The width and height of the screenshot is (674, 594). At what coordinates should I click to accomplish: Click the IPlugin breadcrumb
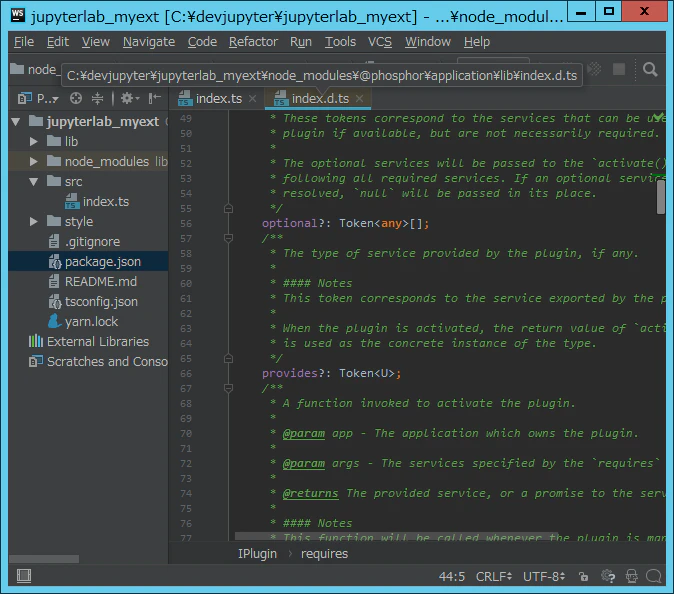(x=257, y=554)
